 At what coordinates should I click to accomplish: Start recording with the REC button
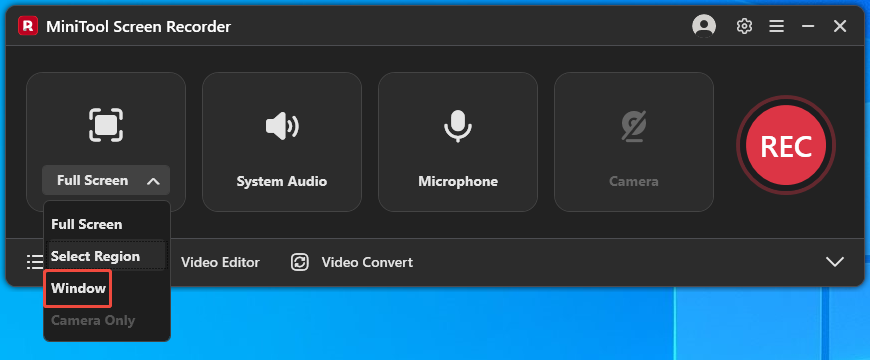click(x=786, y=146)
